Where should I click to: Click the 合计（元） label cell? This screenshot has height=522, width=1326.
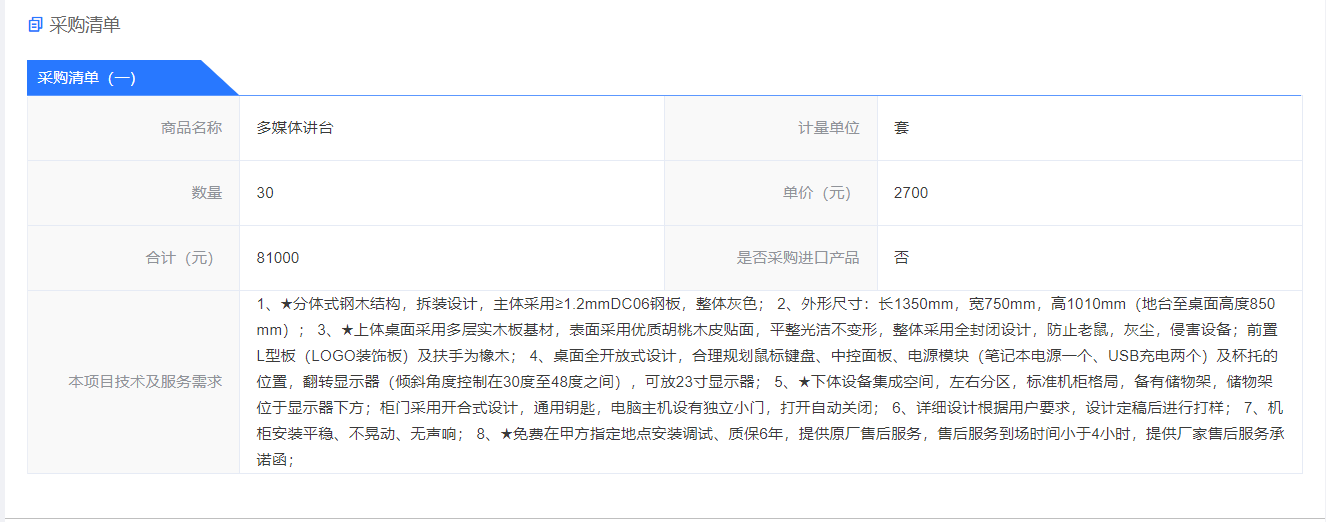180,258
